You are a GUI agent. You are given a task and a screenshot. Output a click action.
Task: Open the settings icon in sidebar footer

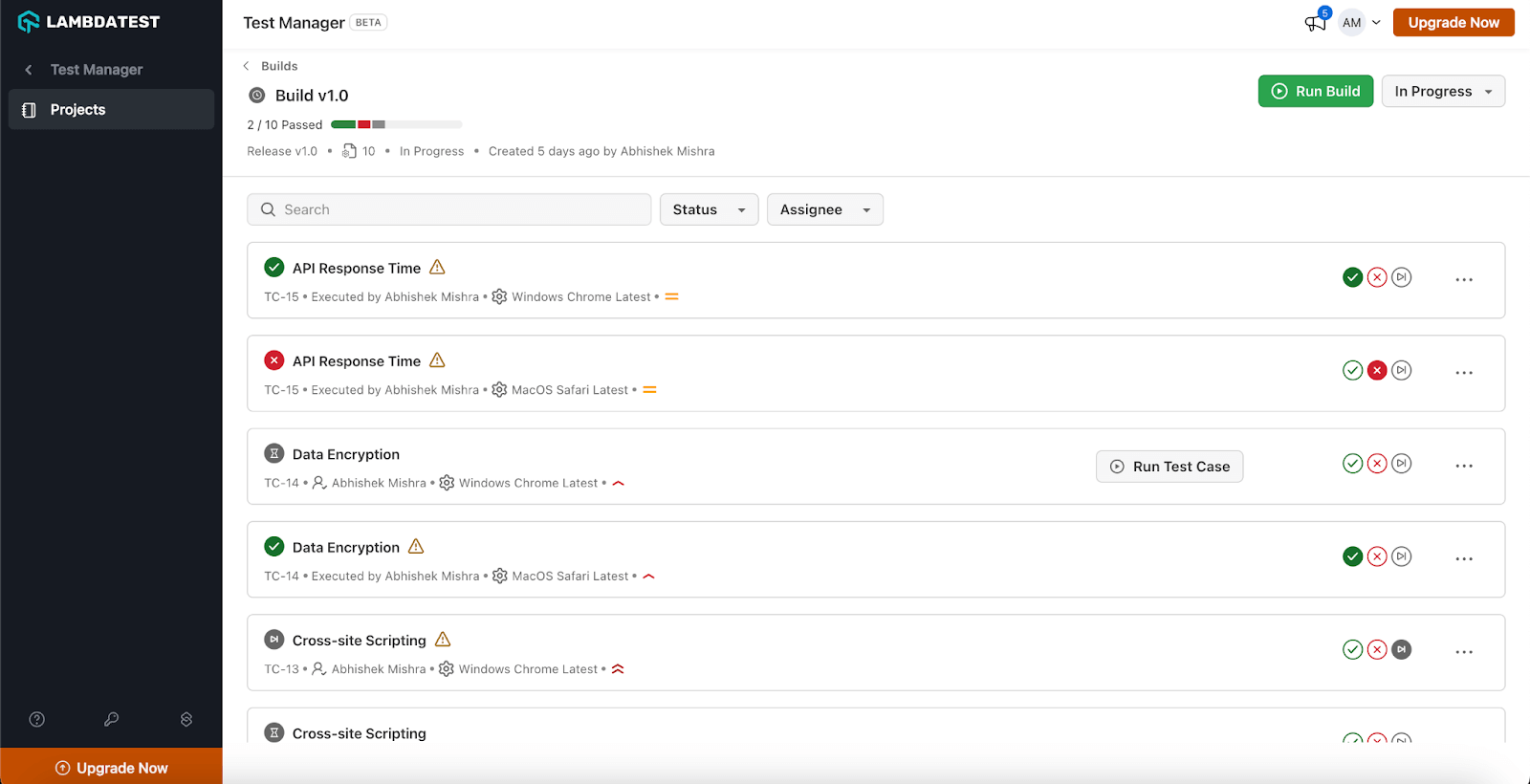point(186,719)
